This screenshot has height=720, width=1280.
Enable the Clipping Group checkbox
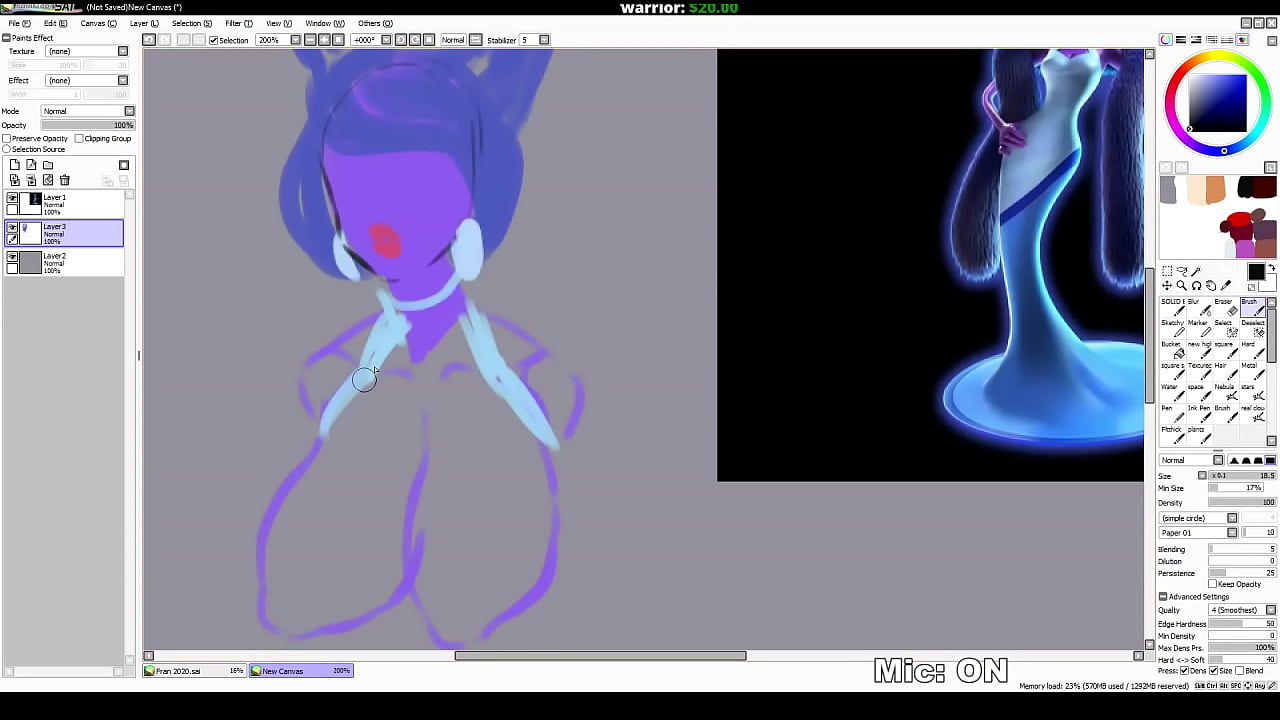tap(79, 139)
